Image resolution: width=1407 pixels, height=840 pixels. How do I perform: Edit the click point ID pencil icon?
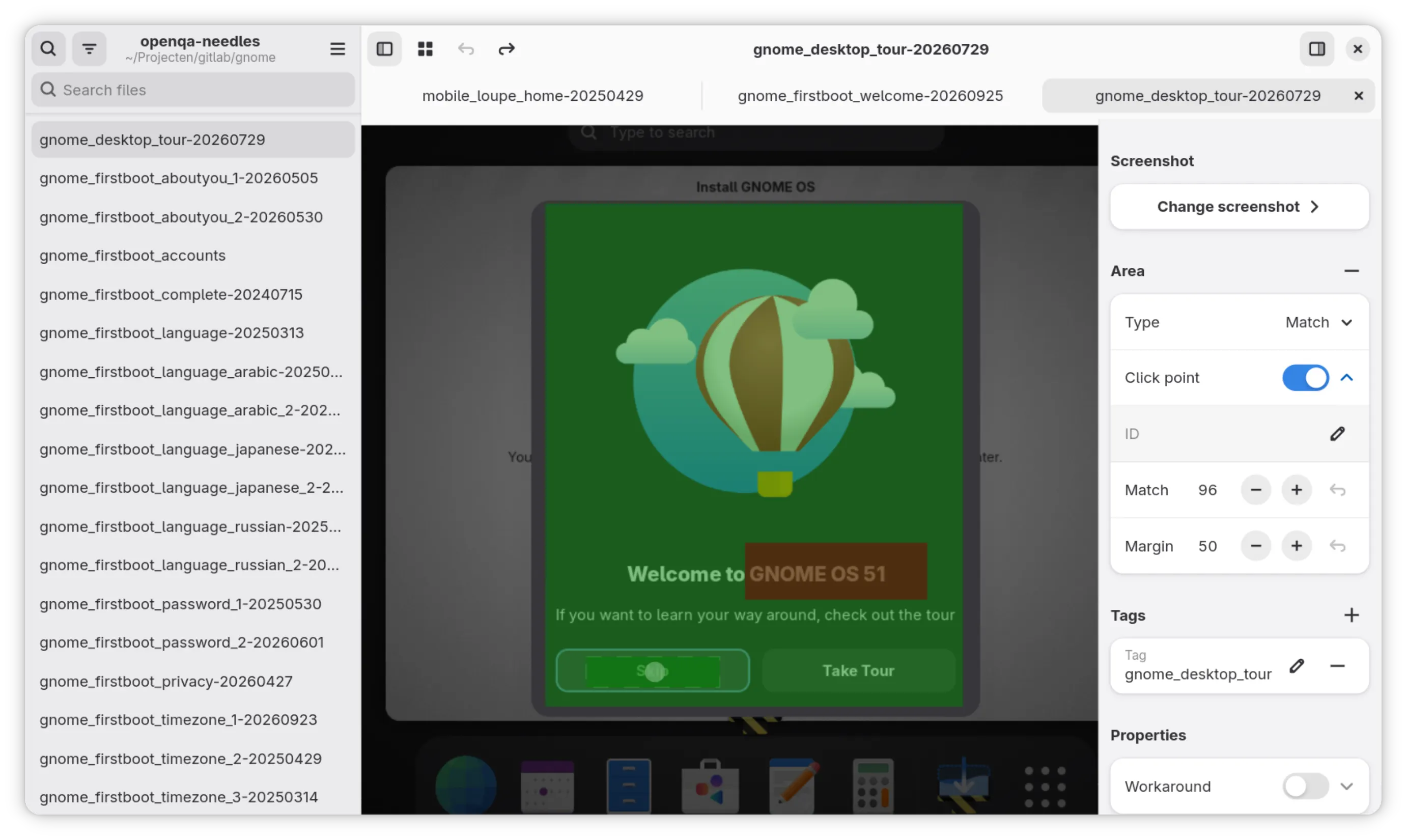tap(1337, 434)
